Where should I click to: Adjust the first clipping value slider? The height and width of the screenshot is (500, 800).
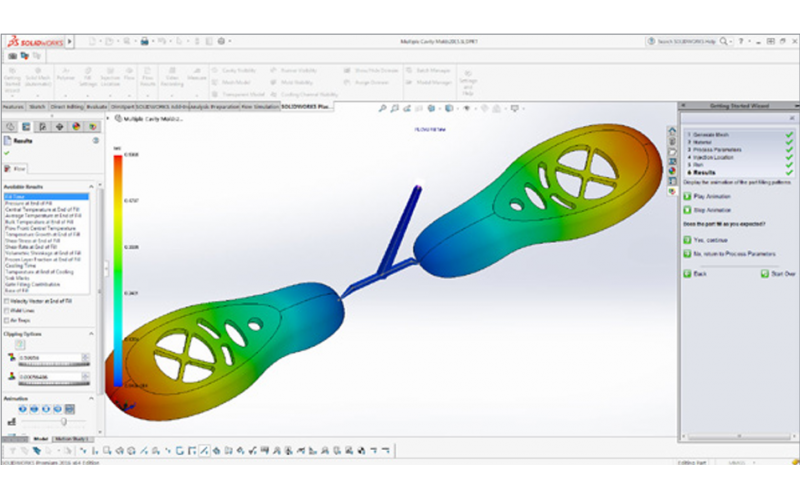[x=54, y=364]
